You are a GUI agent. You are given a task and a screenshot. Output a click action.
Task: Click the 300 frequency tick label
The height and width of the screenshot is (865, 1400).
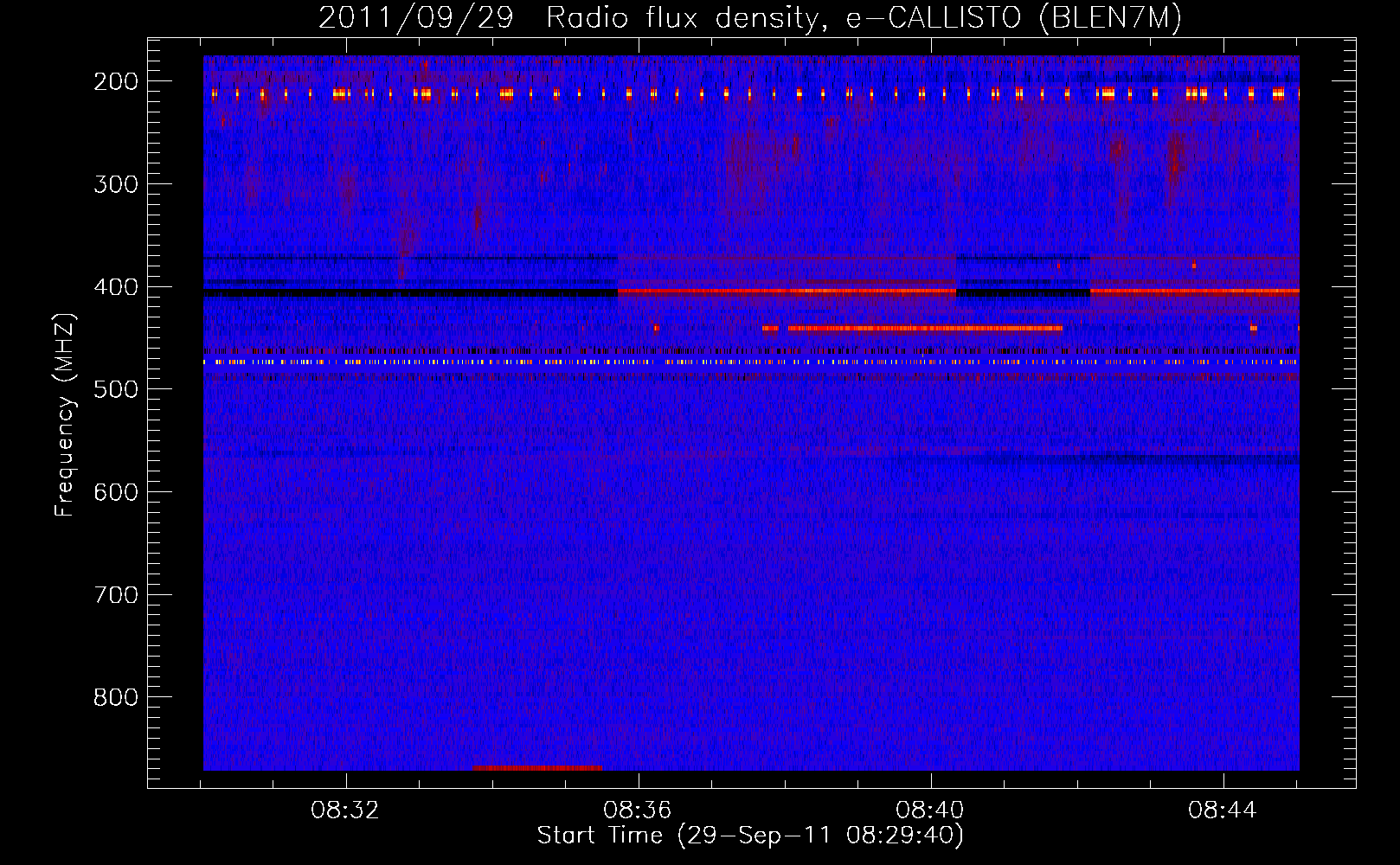point(116,183)
